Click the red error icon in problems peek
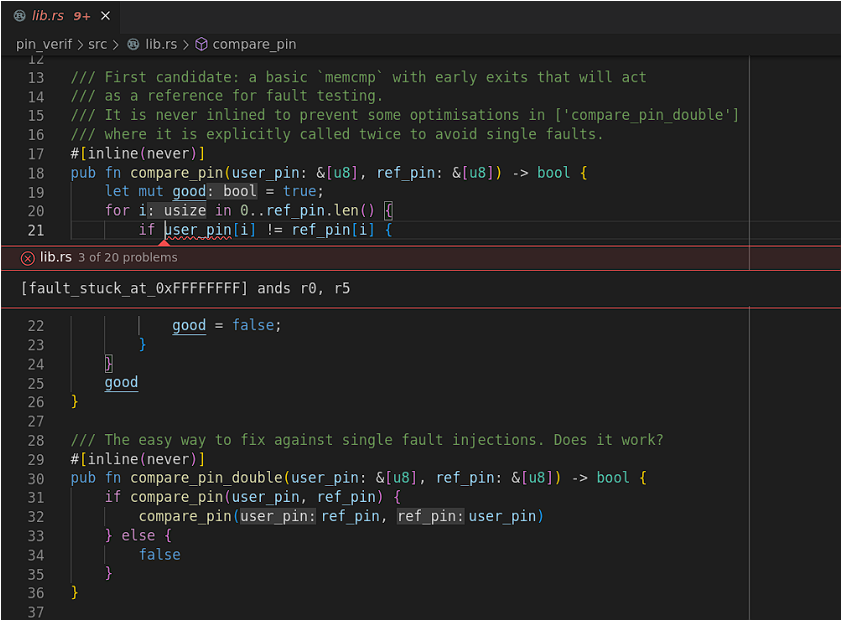Viewport: 842px width, 621px height. pos(27,258)
